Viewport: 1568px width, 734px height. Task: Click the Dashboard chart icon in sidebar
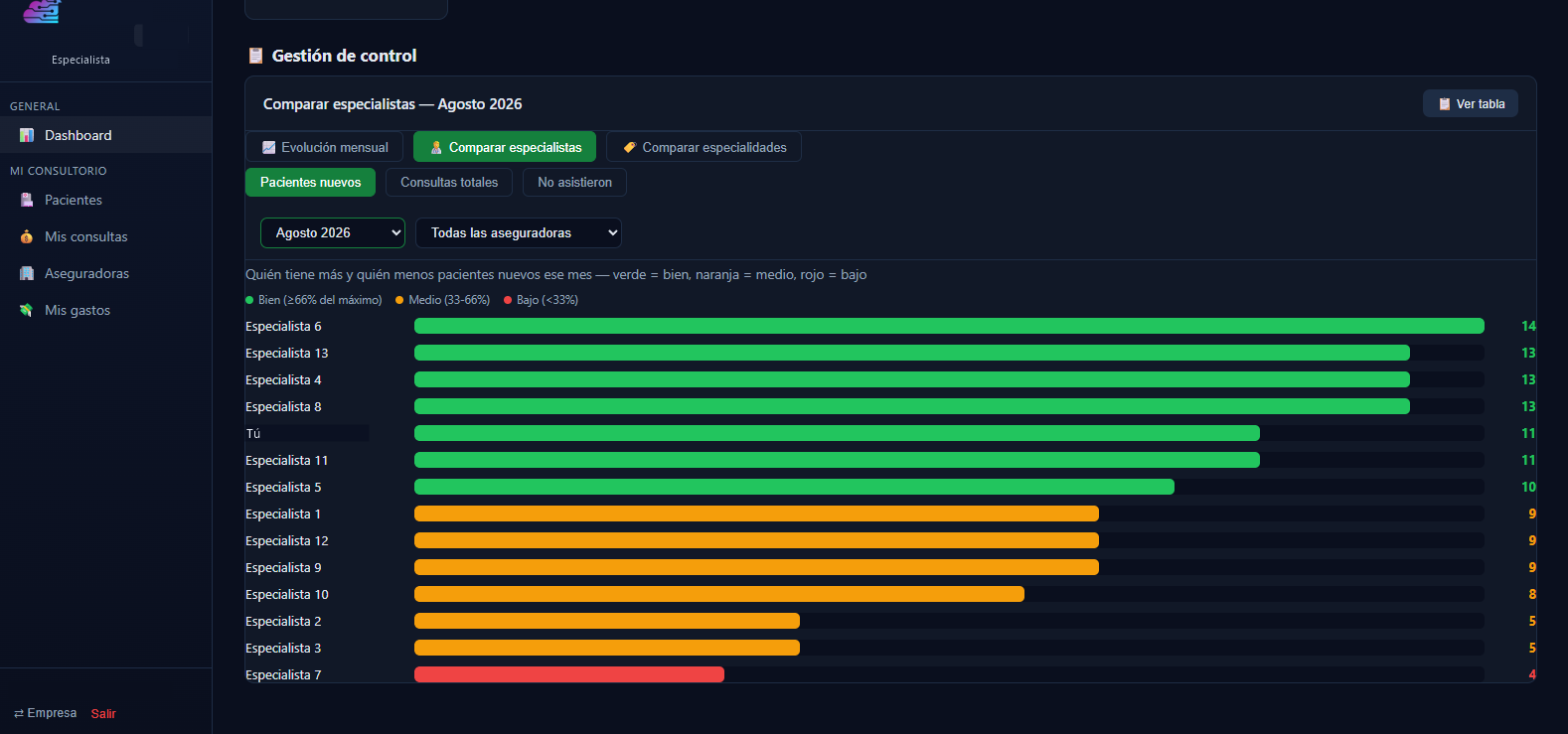(27, 135)
